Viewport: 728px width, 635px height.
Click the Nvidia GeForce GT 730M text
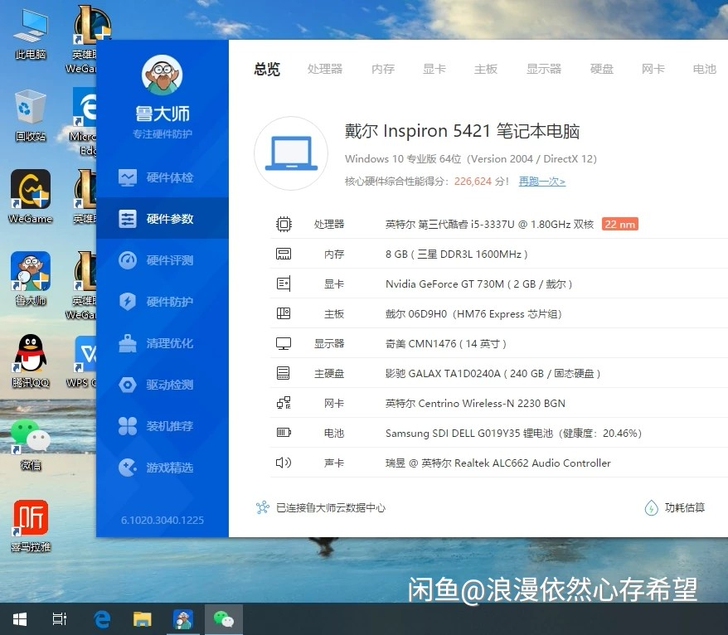click(479, 284)
